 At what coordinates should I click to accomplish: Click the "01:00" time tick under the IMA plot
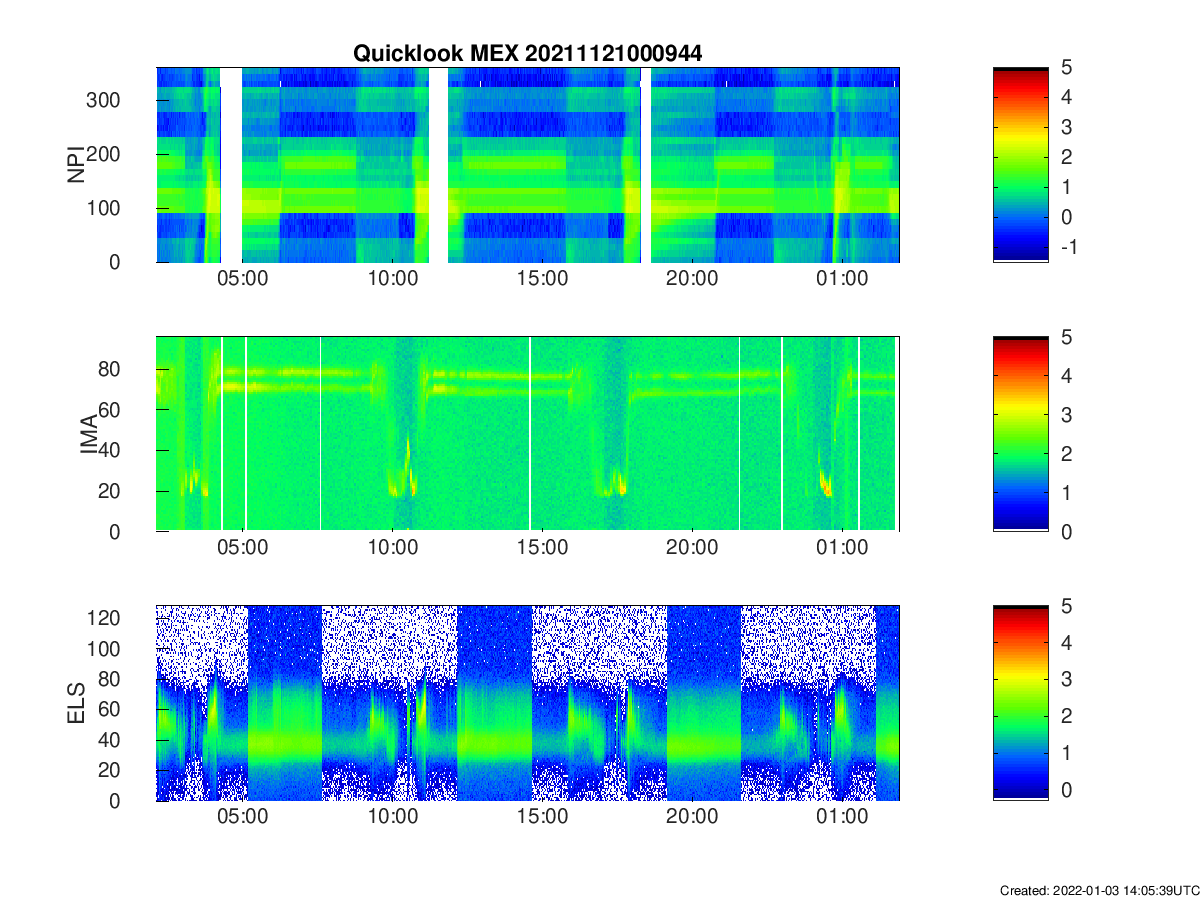(842, 548)
